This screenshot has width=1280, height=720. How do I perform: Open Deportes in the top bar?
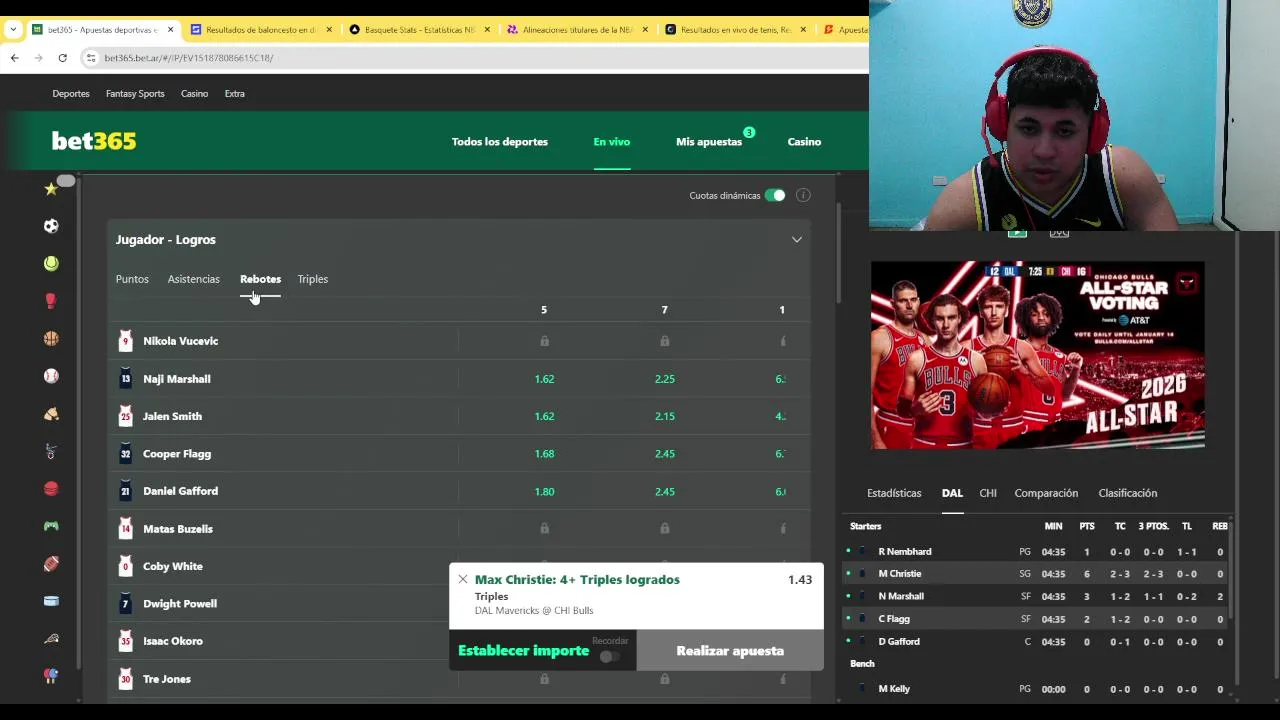(70, 94)
